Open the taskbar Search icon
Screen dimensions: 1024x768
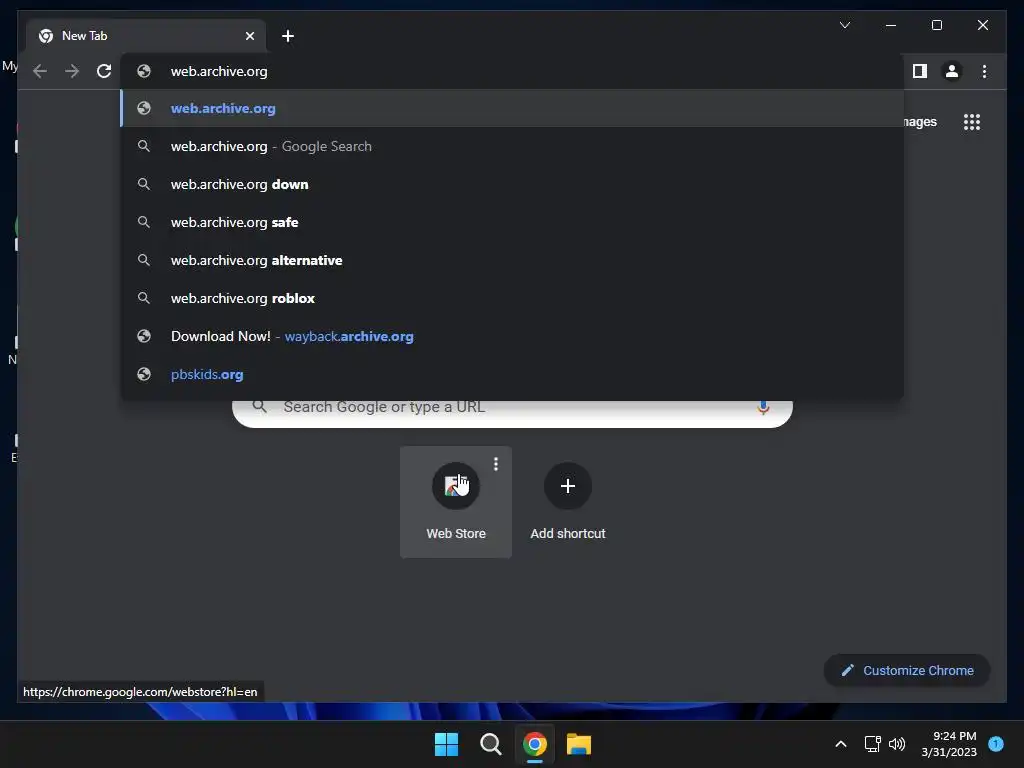pos(490,744)
